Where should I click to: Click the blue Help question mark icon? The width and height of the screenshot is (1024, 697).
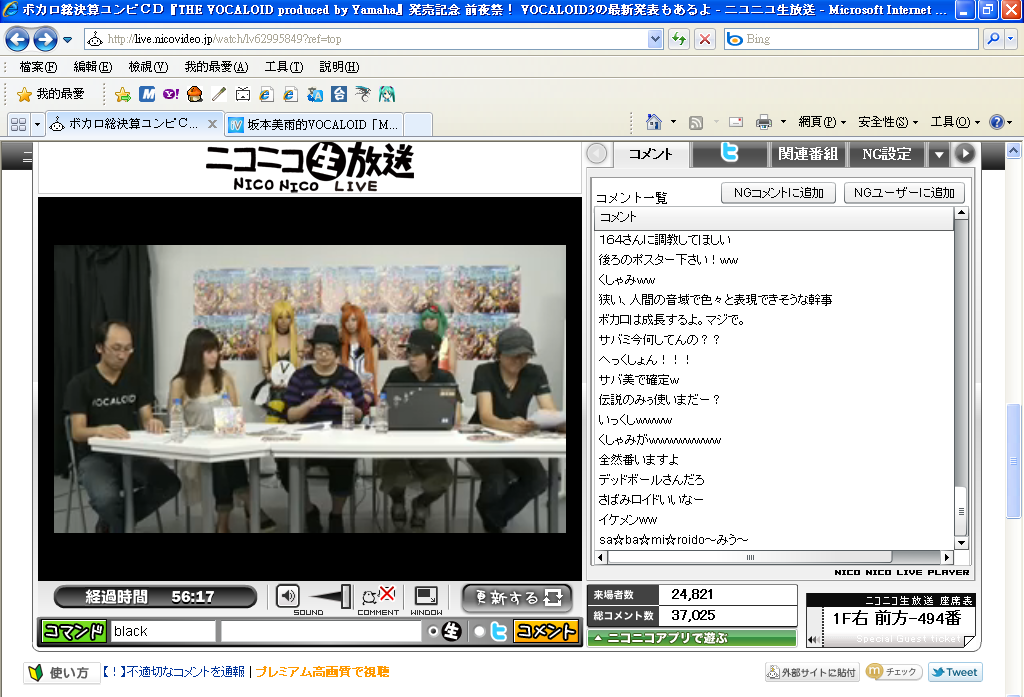997,122
